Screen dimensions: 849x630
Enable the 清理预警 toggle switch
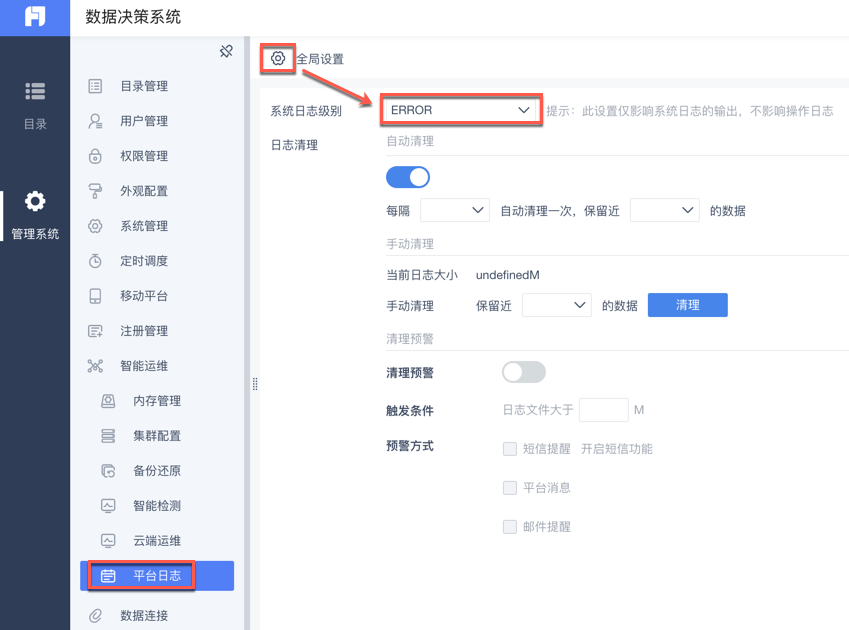coord(523,372)
